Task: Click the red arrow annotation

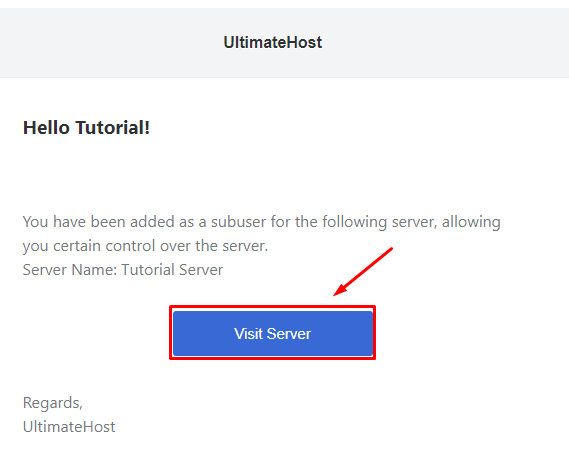Action: pos(363,271)
